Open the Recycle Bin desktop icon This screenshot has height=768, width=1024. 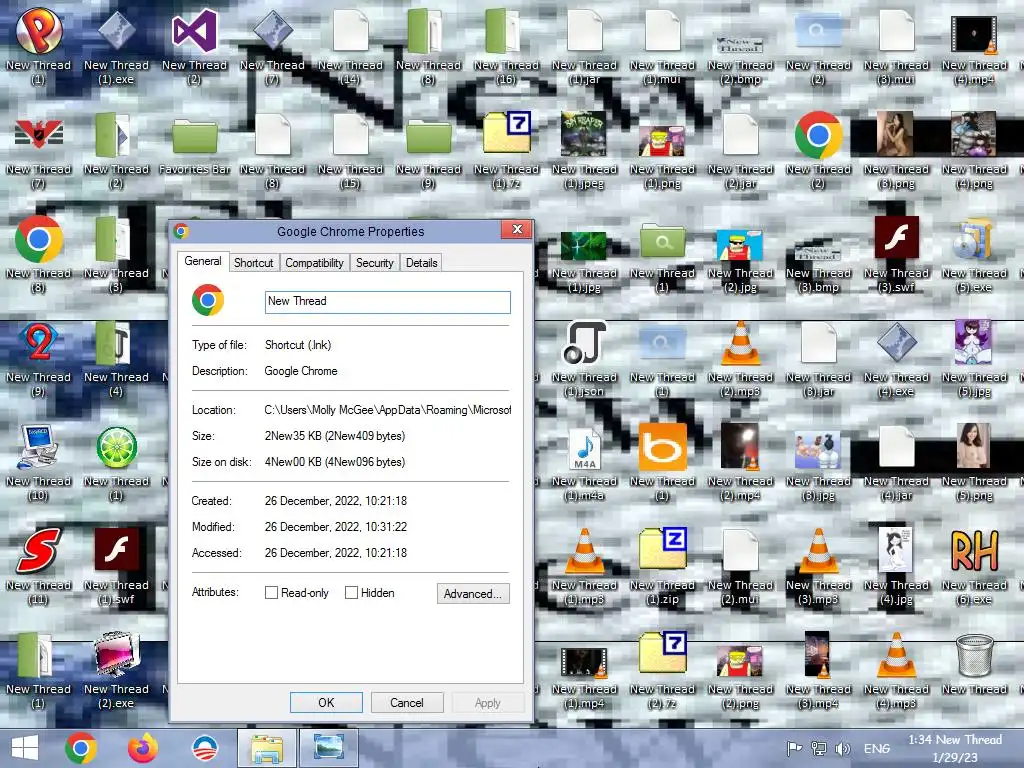[974, 665]
